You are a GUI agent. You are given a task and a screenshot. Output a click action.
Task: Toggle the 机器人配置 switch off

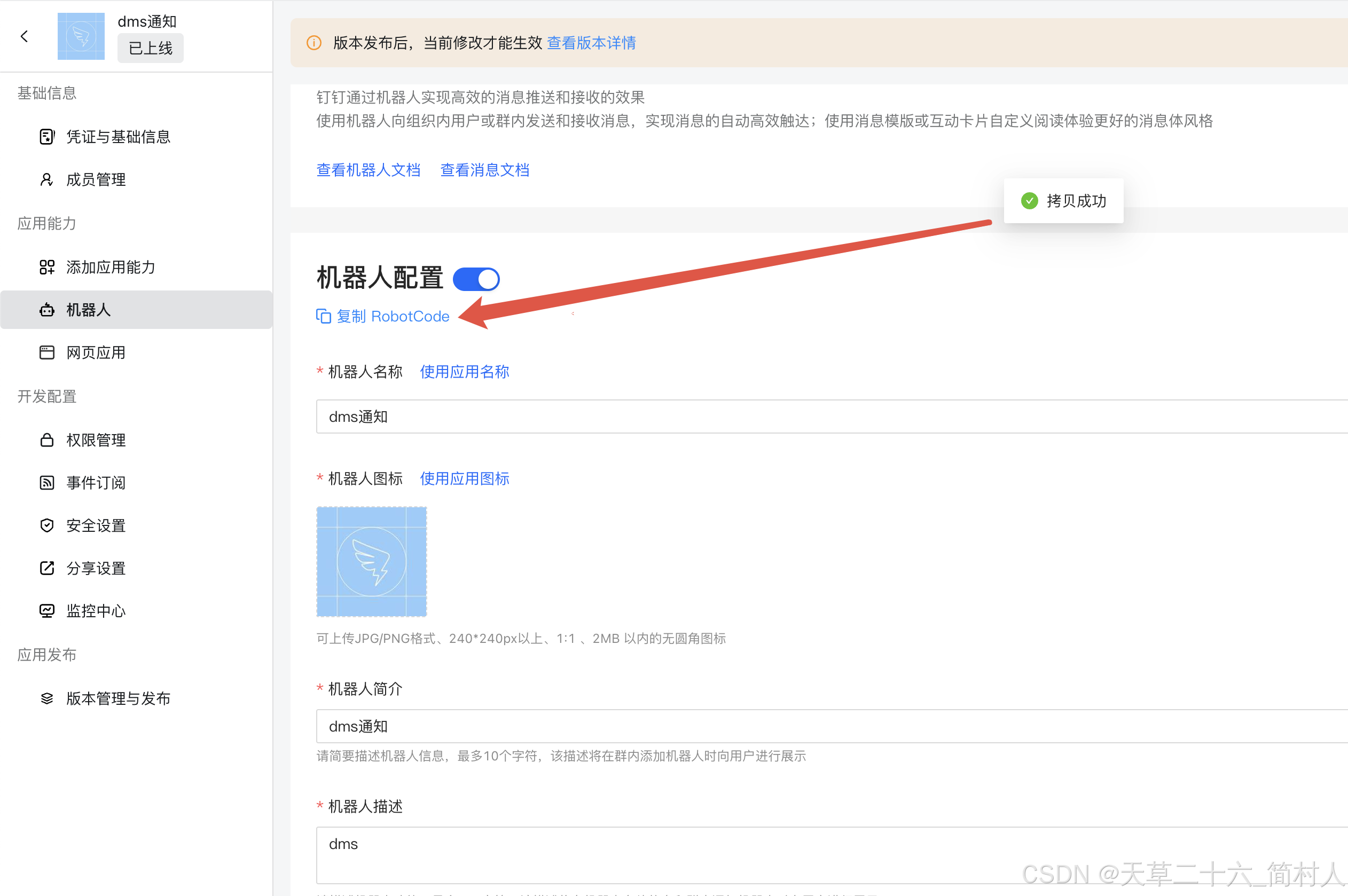476,279
